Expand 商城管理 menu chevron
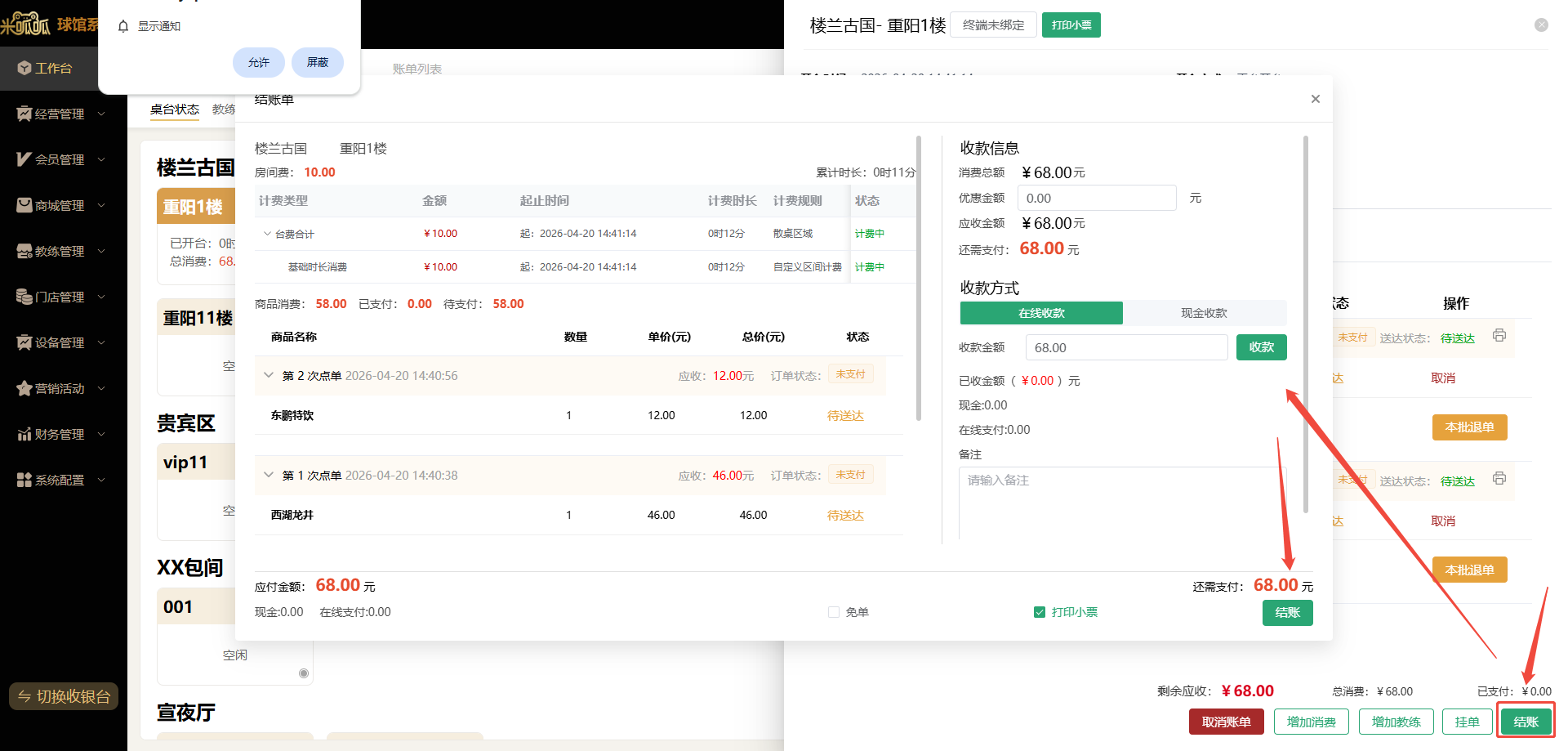The height and width of the screenshot is (751, 1568). tap(101, 205)
